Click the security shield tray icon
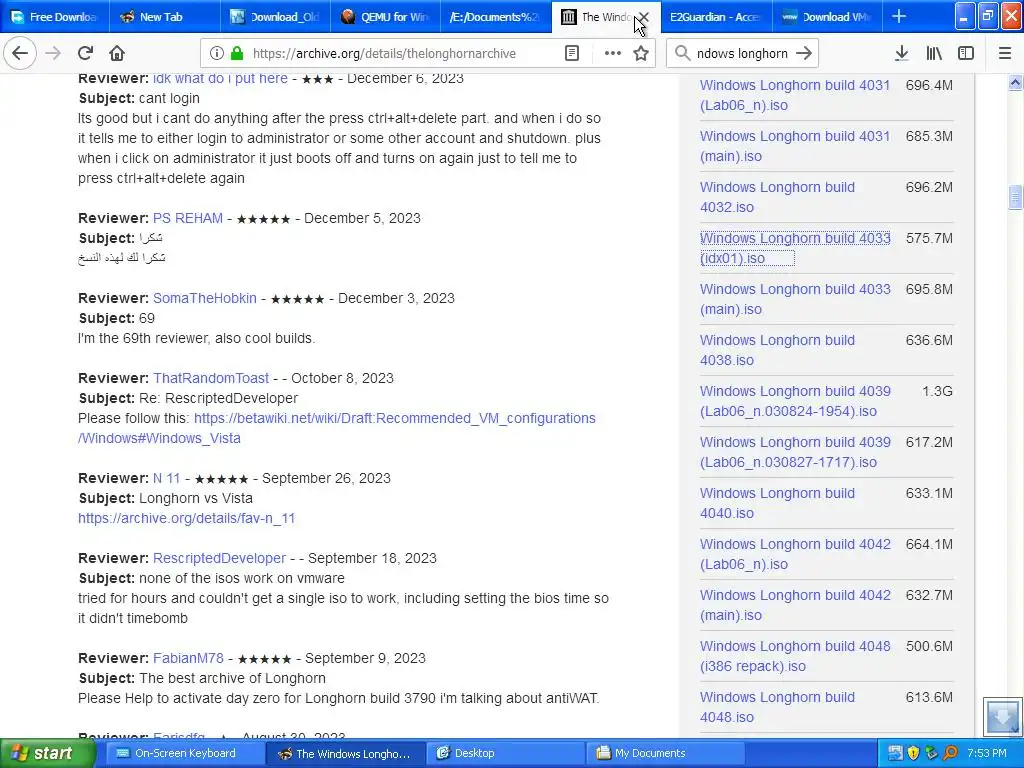Viewport: 1024px width, 768px height. pos(913,753)
